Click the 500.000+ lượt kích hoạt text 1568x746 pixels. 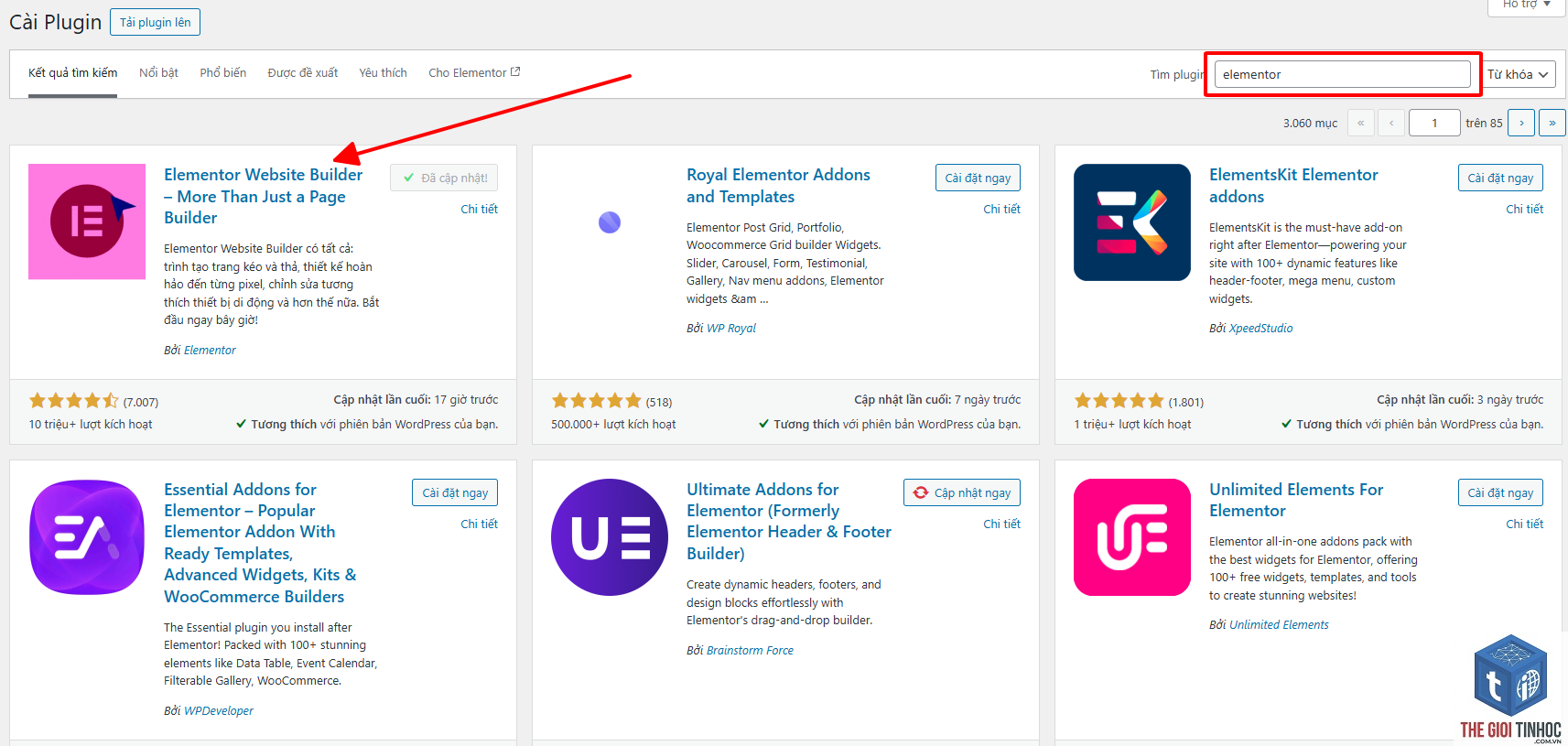point(613,424)
